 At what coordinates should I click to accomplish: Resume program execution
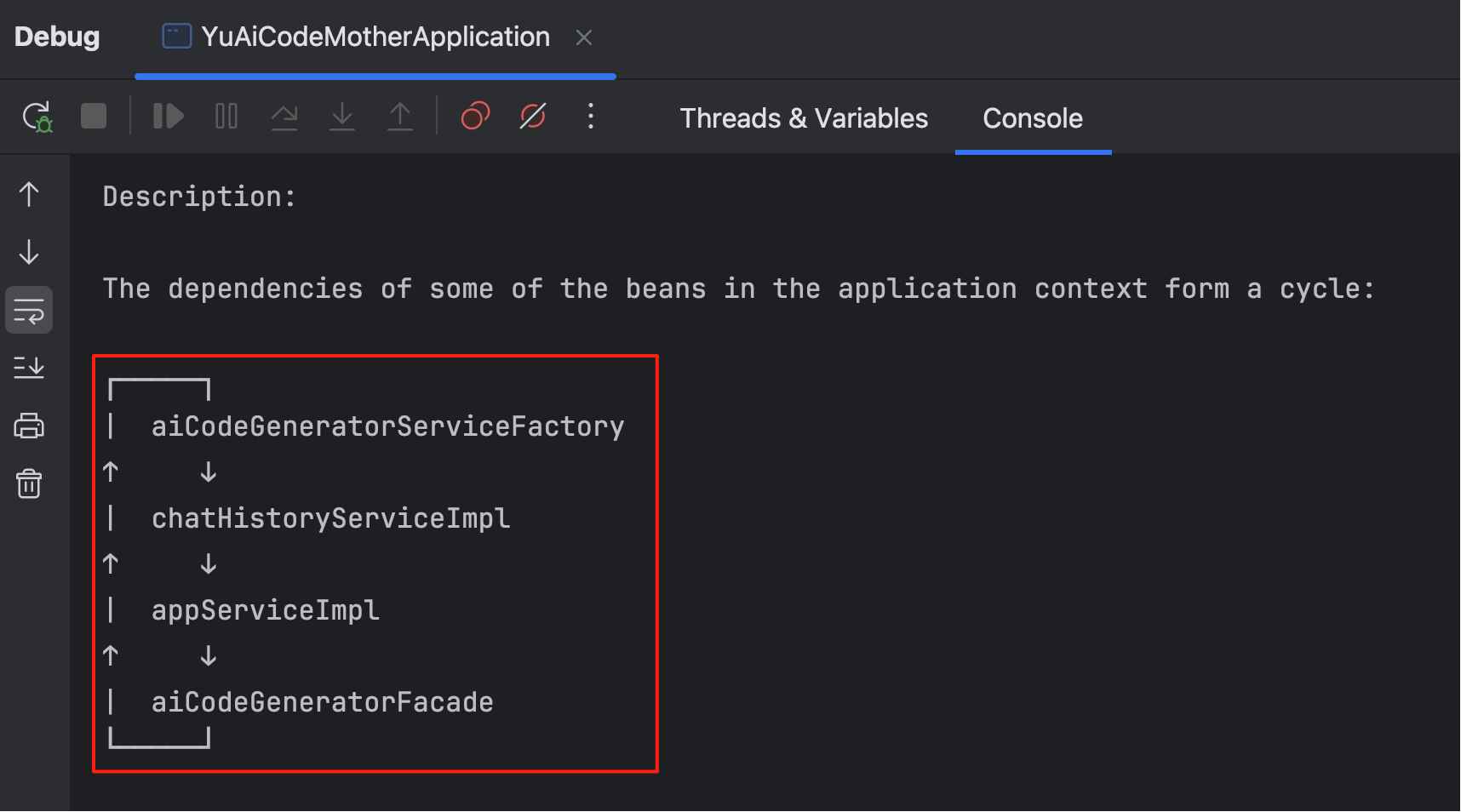[168, 117]
